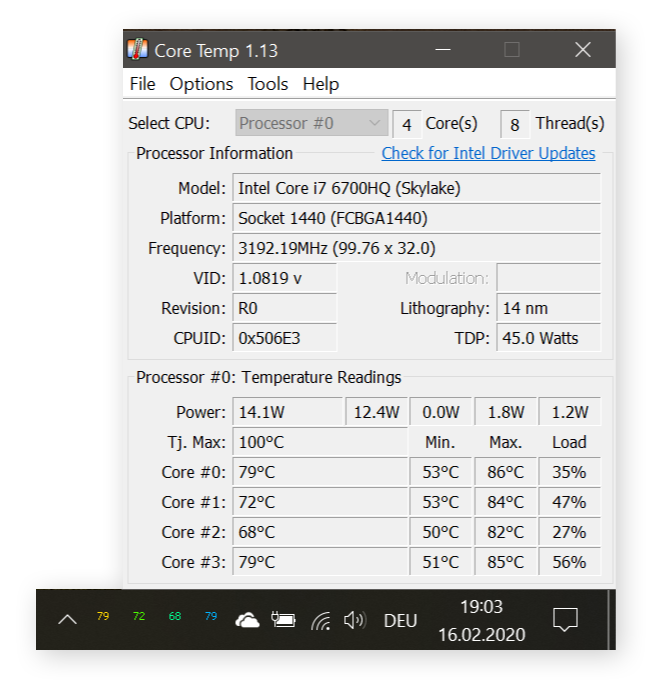
Task: Click the VID value 1.0819 v
Action: (x=284, y=278)
